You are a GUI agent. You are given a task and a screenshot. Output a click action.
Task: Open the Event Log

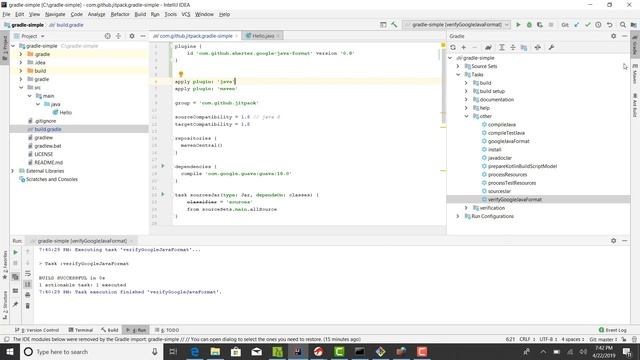click(612, 330)
